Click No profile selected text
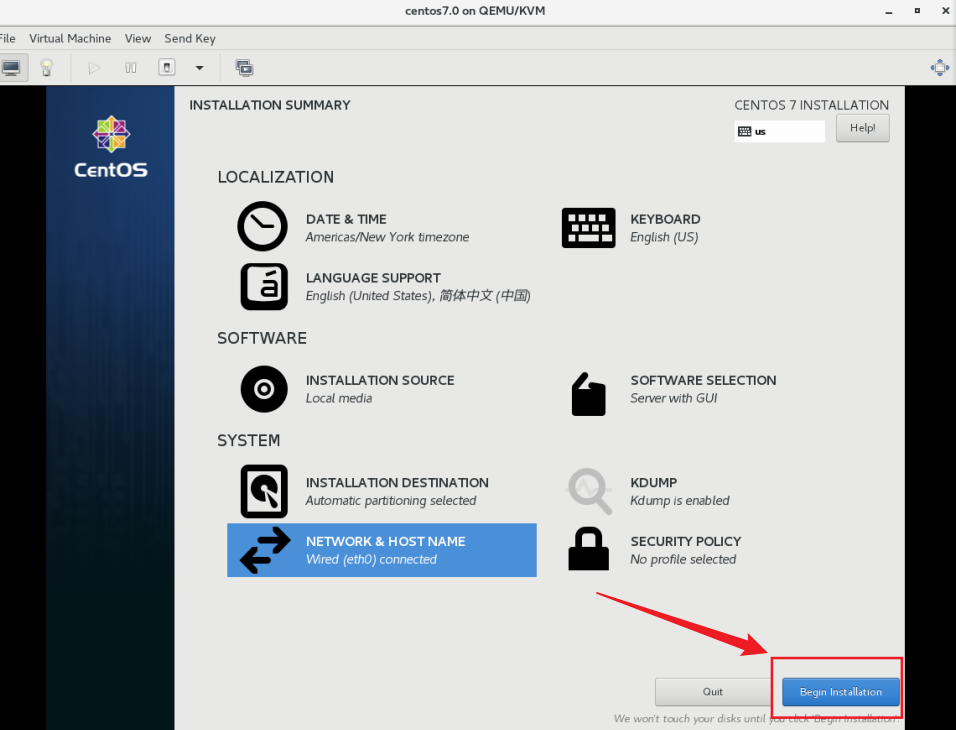The width and height of the screenshot is (956, 730). (x=683, y=559)
